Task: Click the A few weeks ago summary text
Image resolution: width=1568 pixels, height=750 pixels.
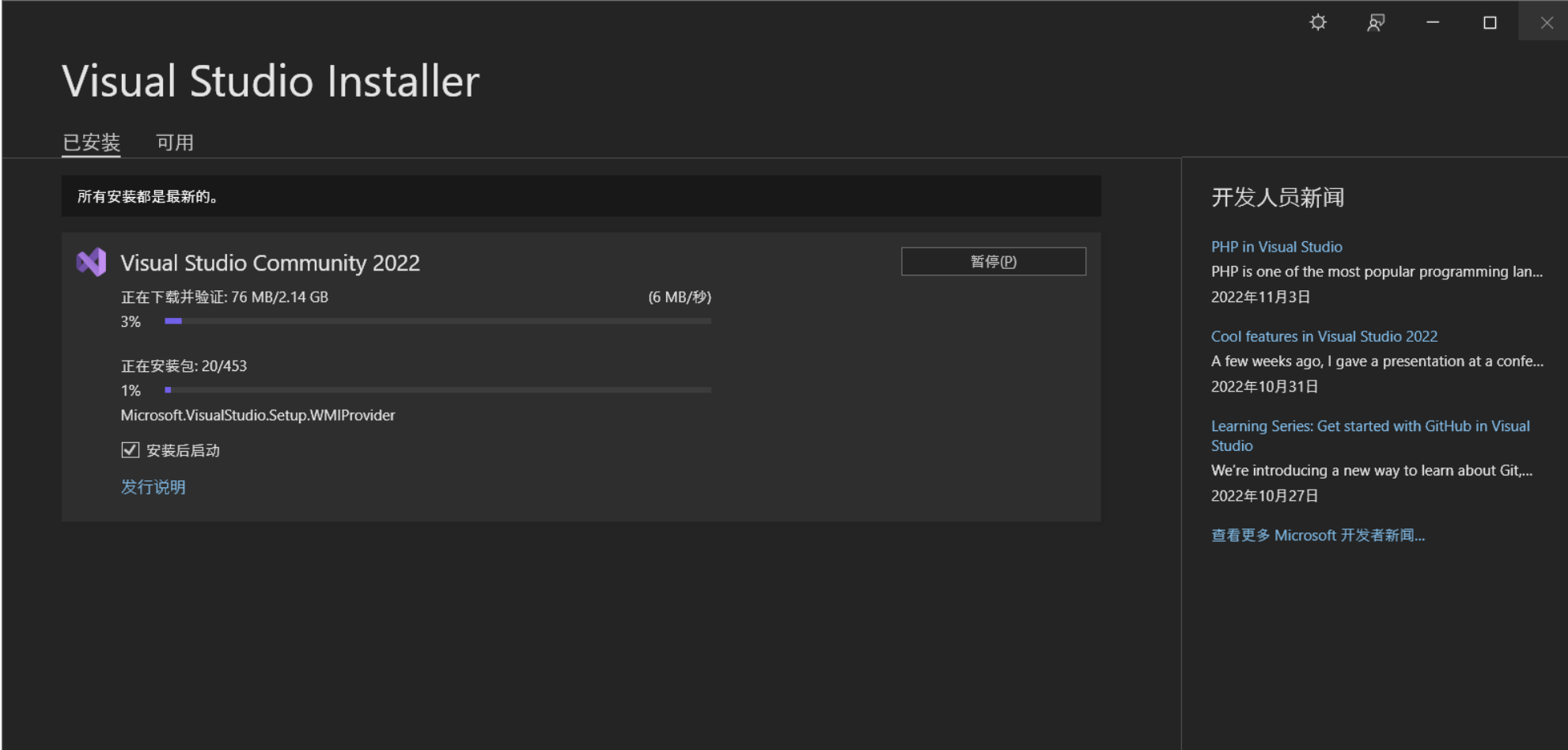Action: [1377, 362]
